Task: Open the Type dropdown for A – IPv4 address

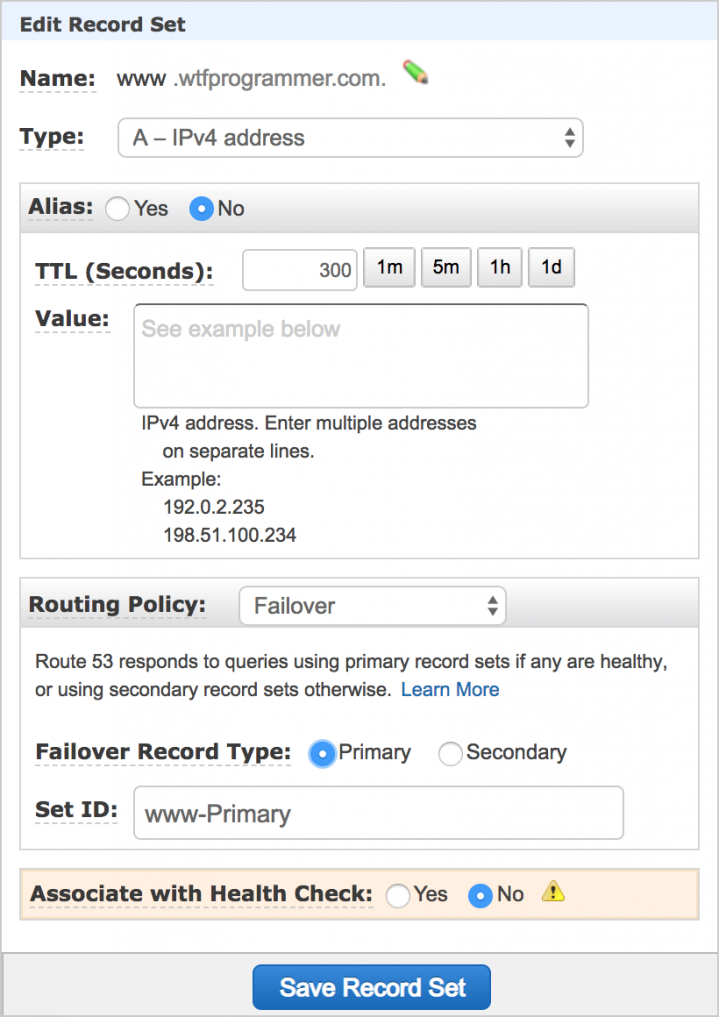Action: [x=351, y=138]
